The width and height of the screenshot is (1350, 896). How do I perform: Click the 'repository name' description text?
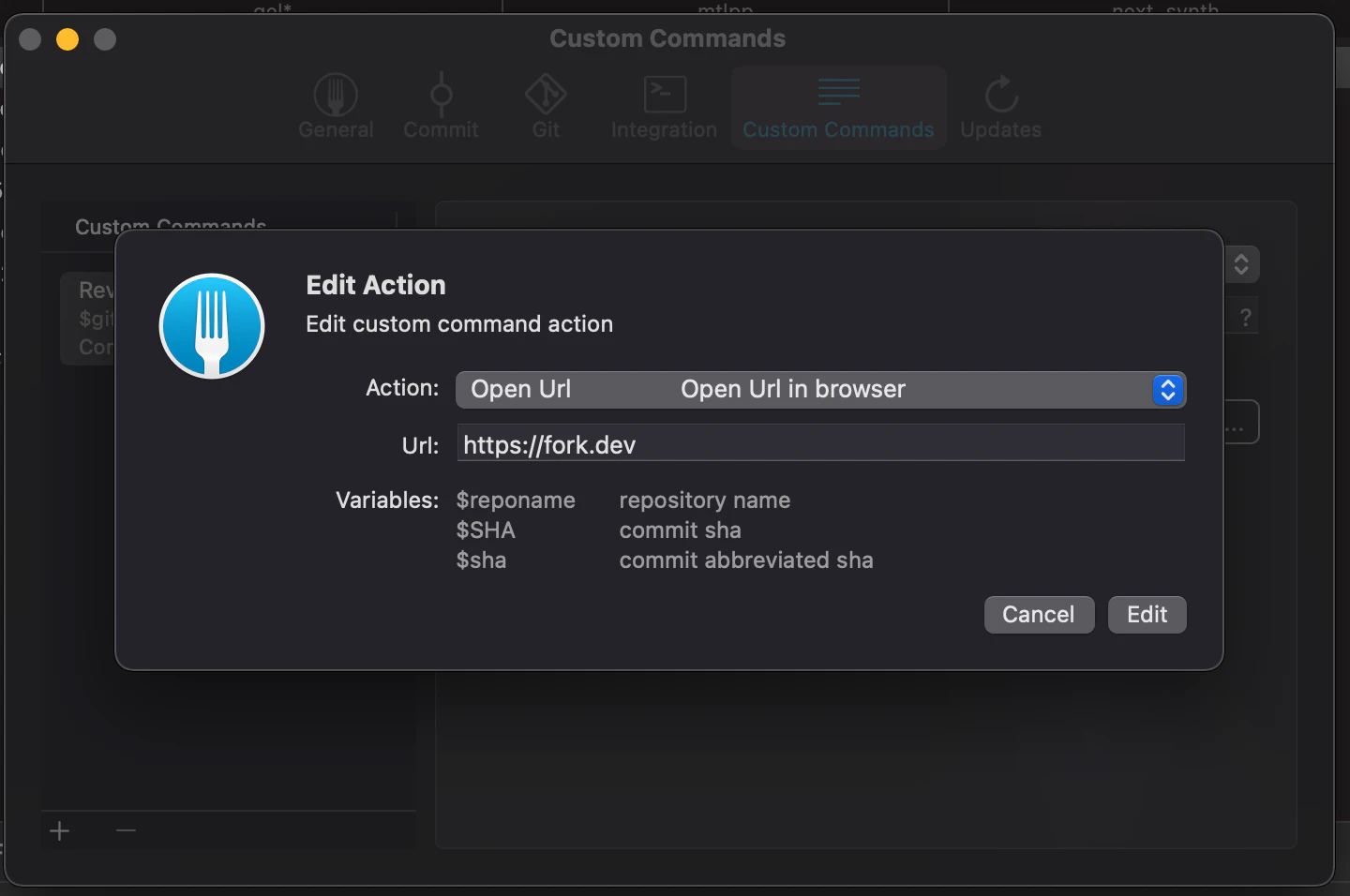click(705, 500)
